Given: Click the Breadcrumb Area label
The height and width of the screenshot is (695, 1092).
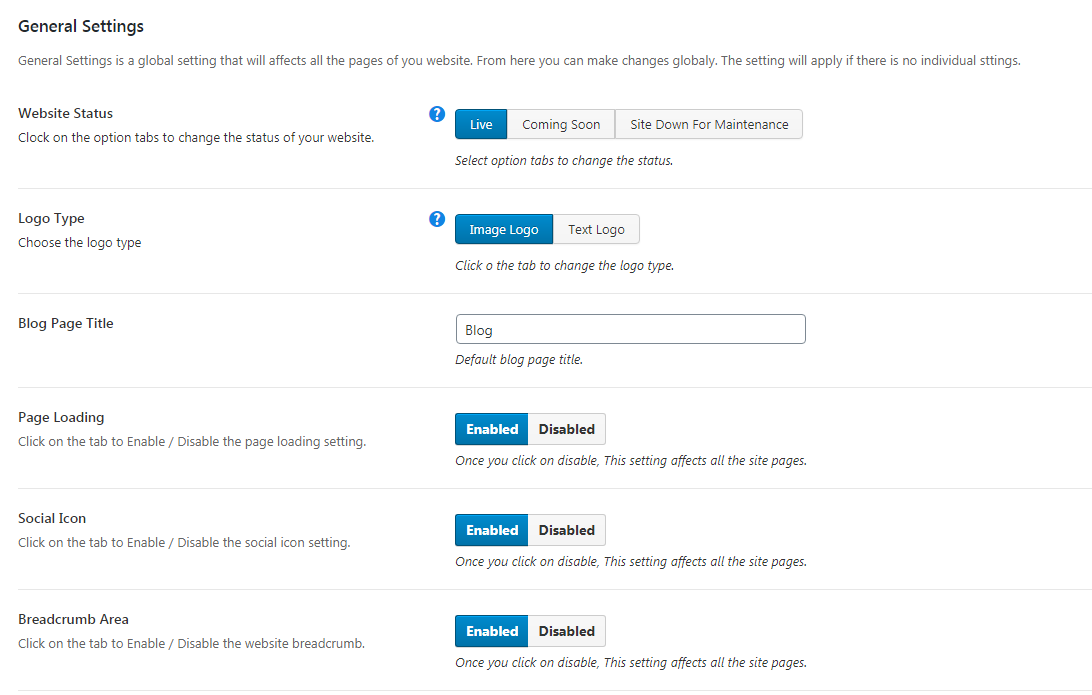Looking at the screenshot, I should click(73, 620).
